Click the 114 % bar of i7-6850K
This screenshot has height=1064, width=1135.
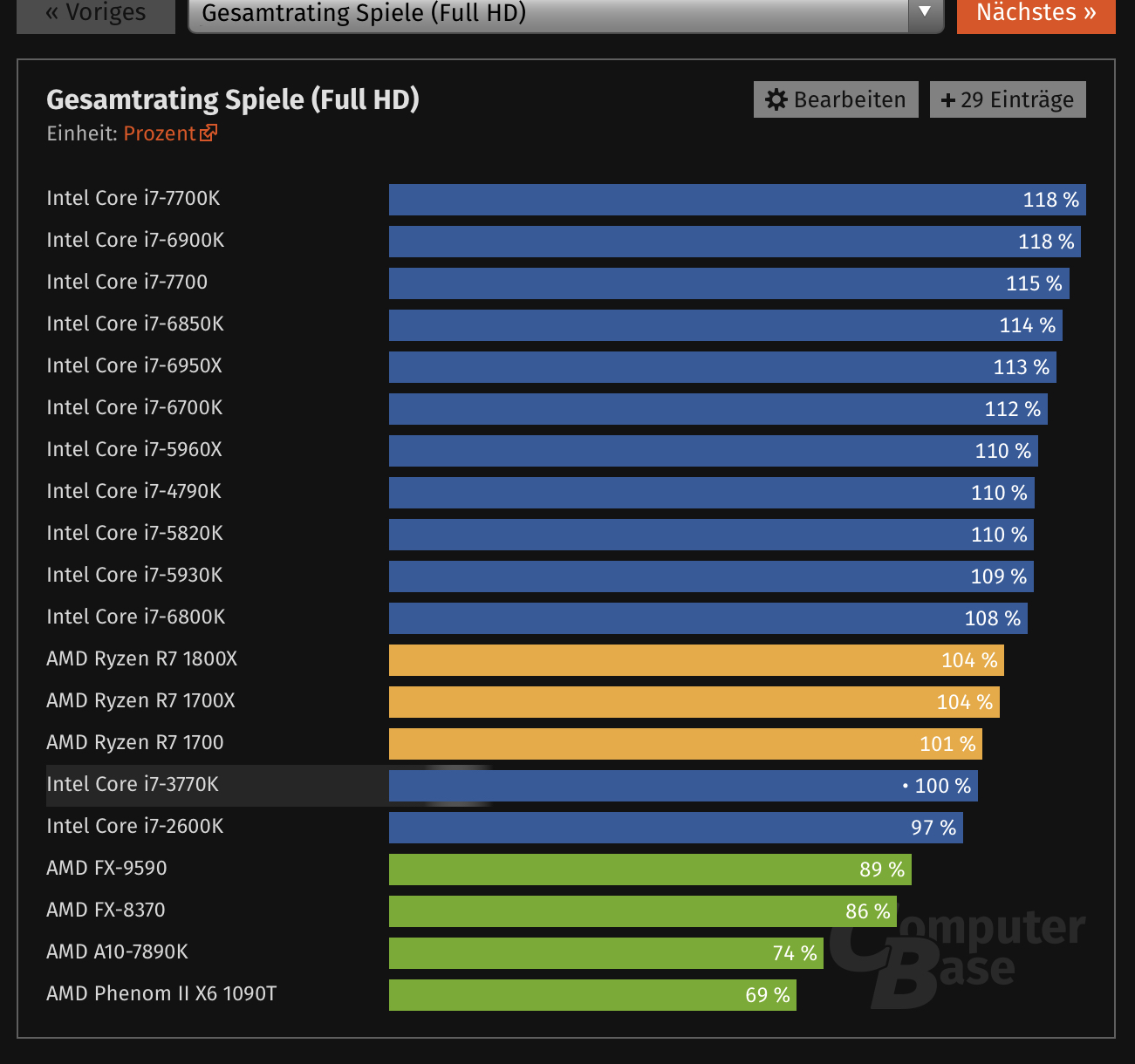pos(726,325)
